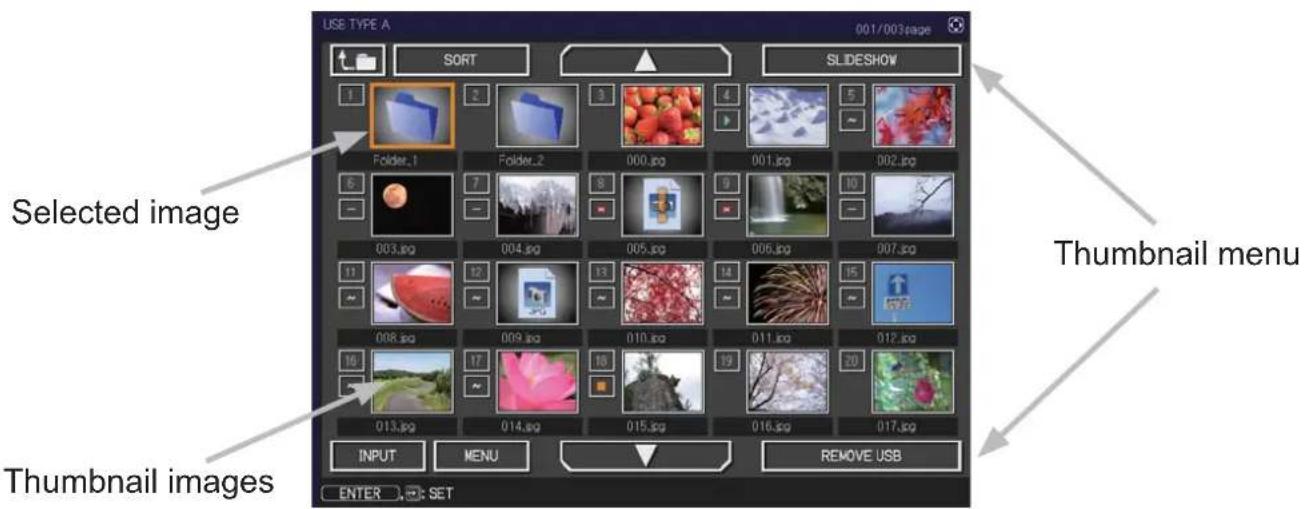Click the REMOVE USB button
Image resolution: width=1304 pixels, height=509 pixels.
click(861, 456)
